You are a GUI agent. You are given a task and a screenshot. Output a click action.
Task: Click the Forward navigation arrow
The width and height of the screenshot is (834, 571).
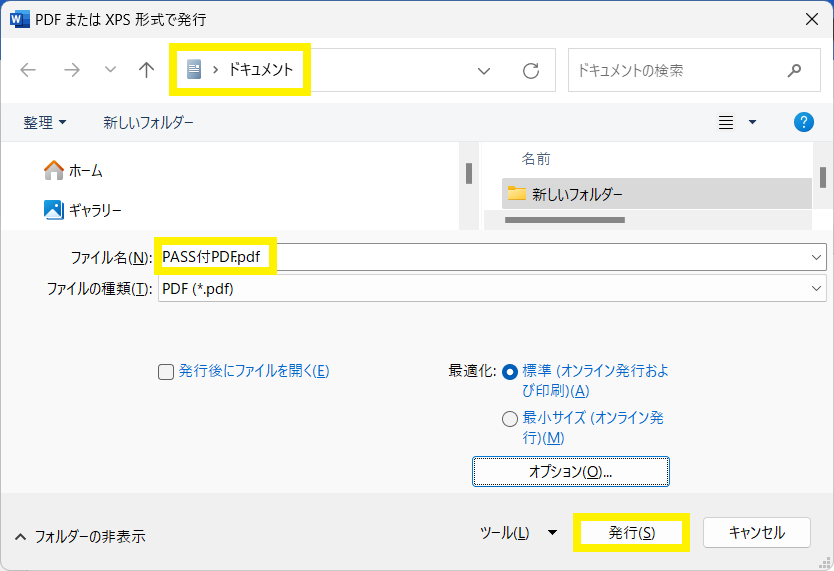click(71, 70)
